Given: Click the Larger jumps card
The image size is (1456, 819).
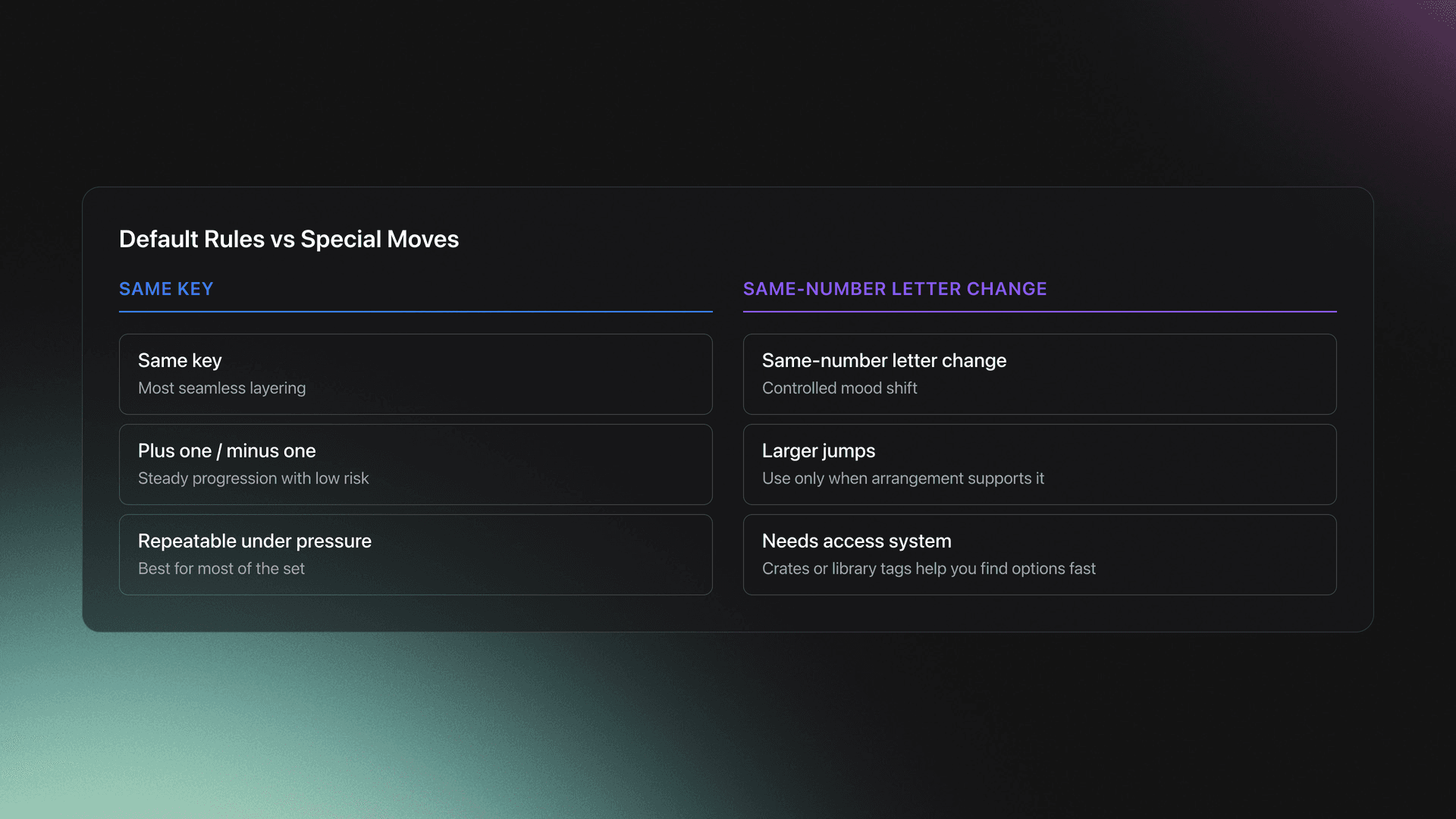Looking at the screenshot, I should [1040, 464].
